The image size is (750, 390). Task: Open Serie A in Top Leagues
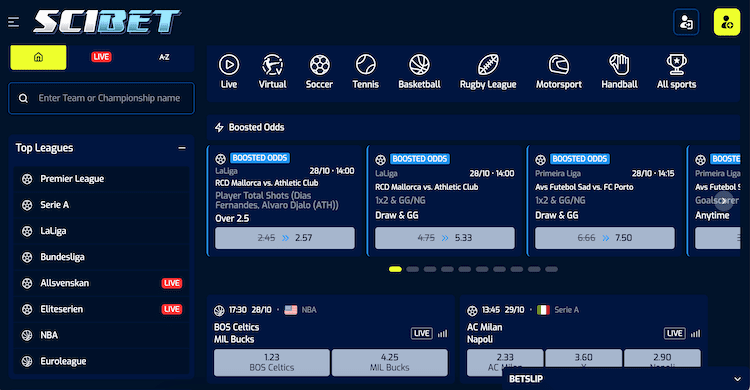coord(101,205)
